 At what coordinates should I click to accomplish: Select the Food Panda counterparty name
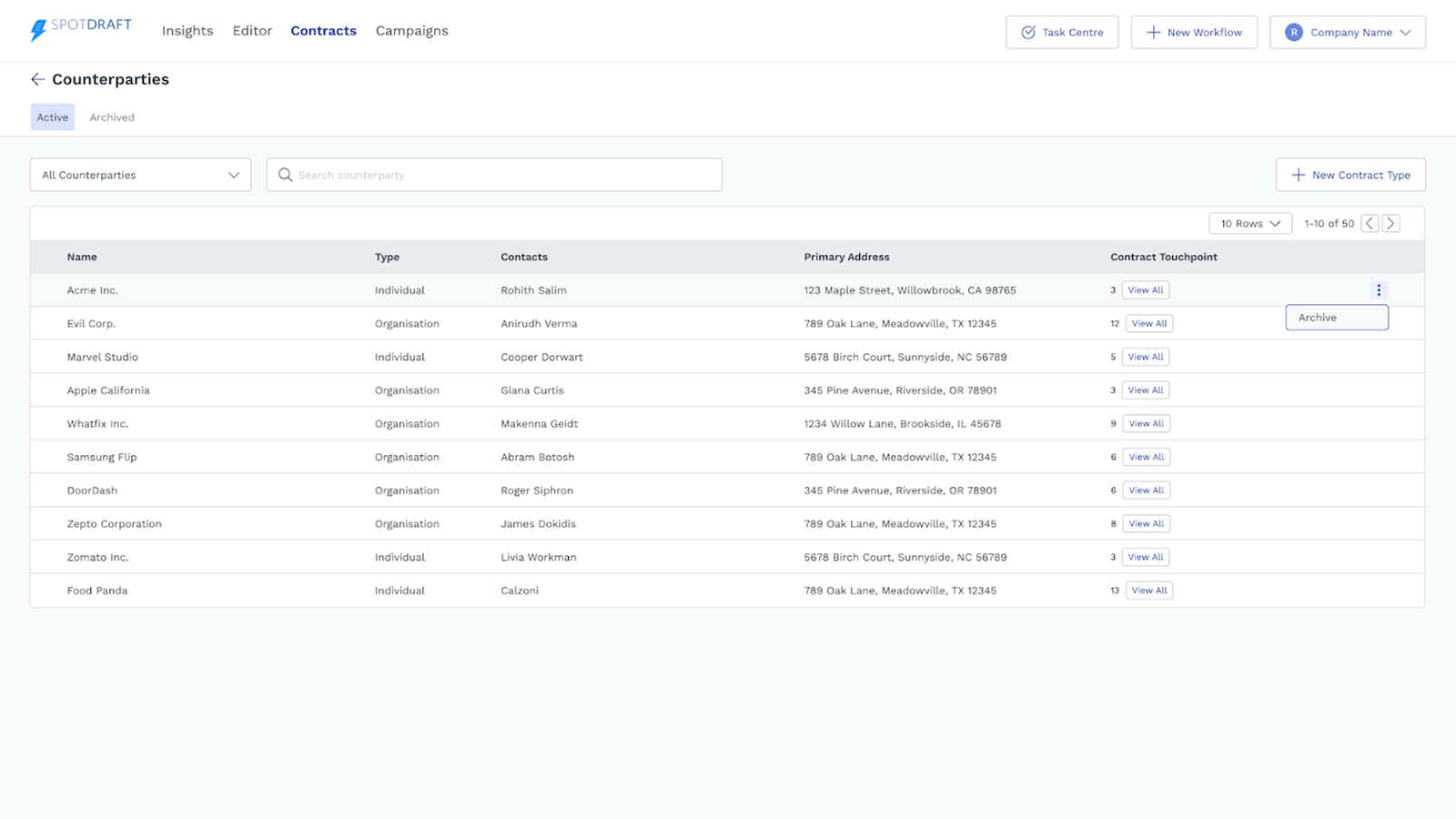coord(97,591)
